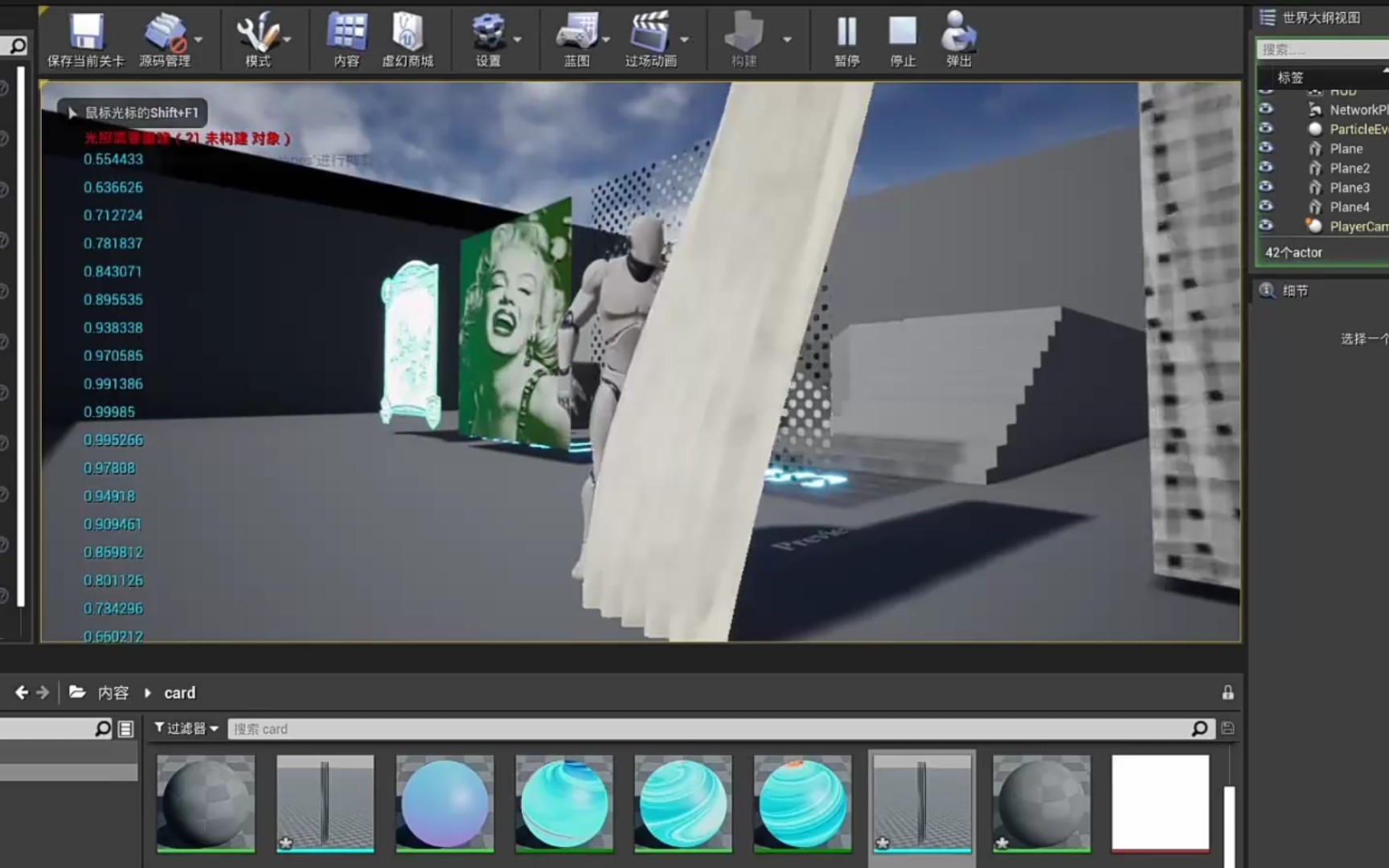Click the Settings (设置) gear icon
This screenshot has height=868, width=1389.
pos(487,33)
